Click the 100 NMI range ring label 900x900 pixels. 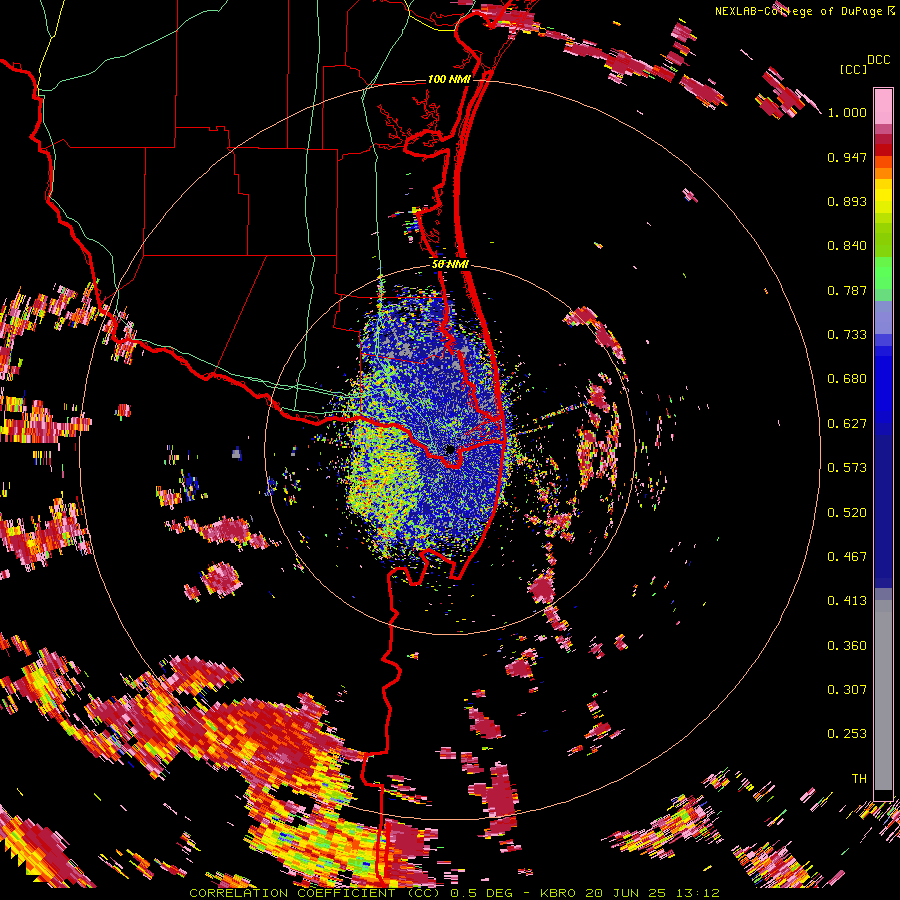pyautogui.click(x=449, y=79)
